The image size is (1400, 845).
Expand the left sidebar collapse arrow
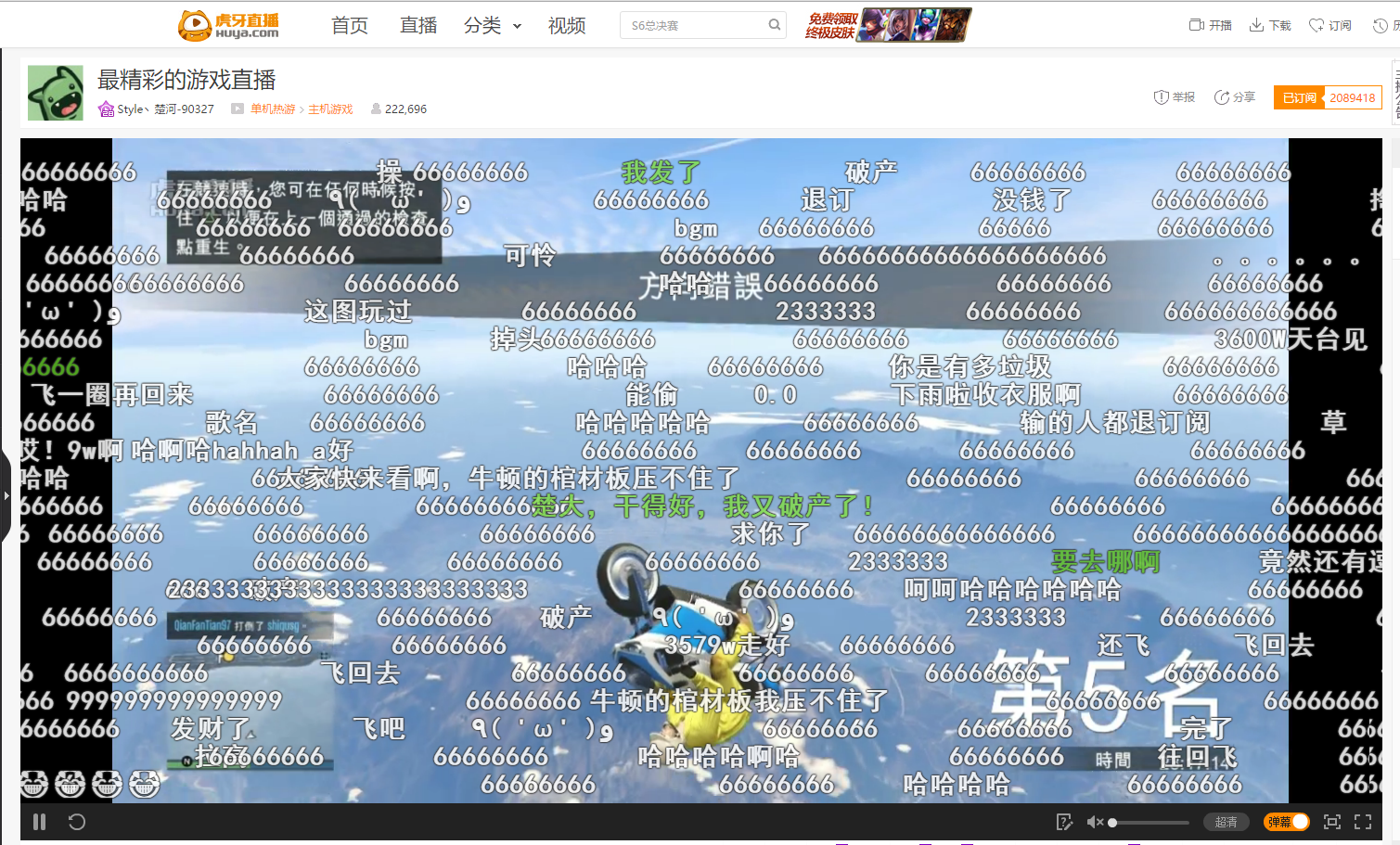click(x=6, y=495)
